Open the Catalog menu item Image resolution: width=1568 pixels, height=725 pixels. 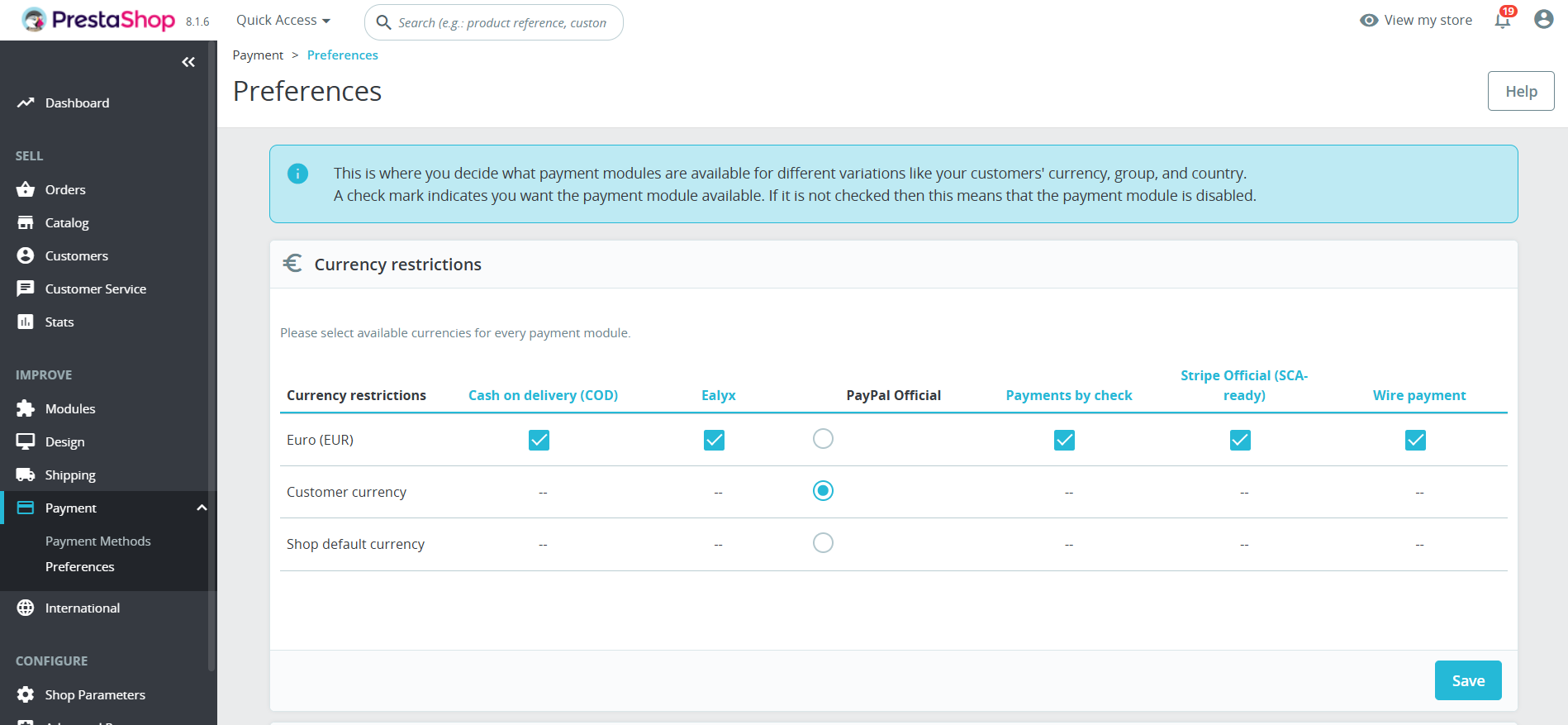pos(67,222)
